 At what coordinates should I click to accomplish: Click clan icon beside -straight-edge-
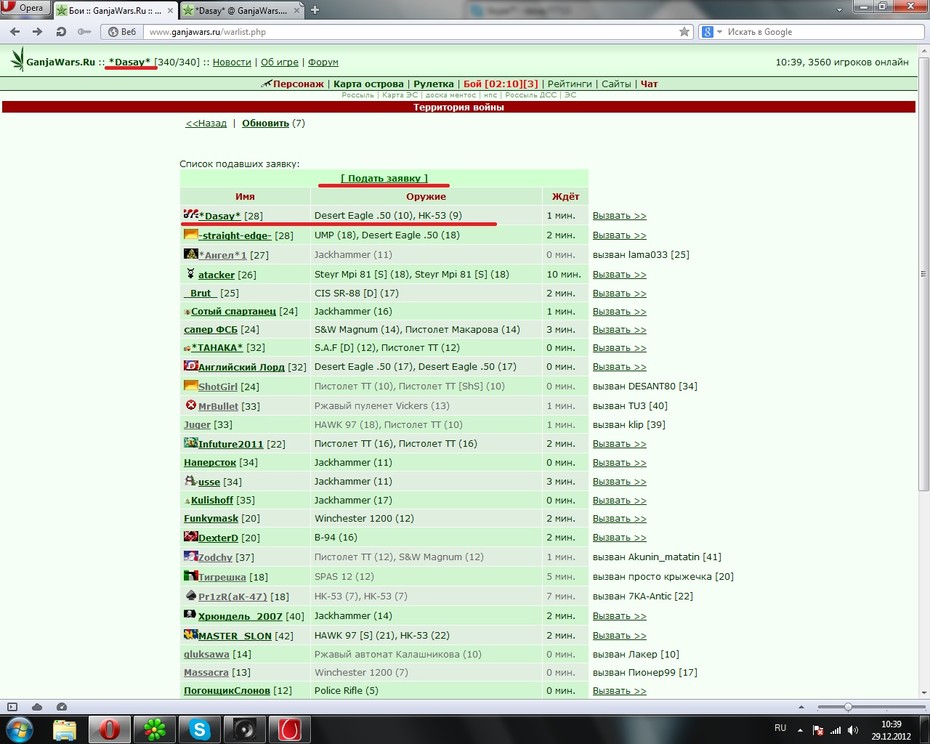point(190,234)
